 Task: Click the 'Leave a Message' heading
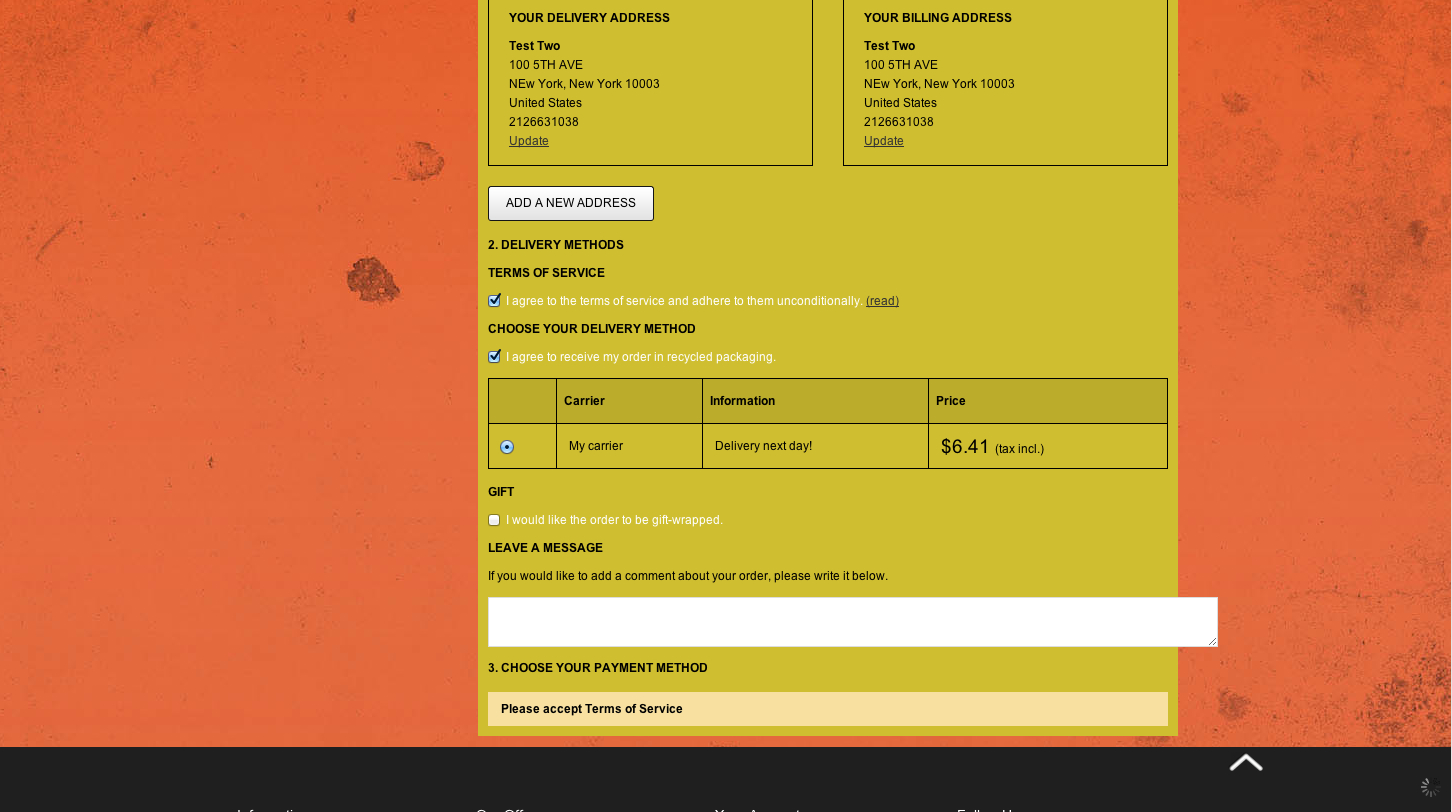546,548
